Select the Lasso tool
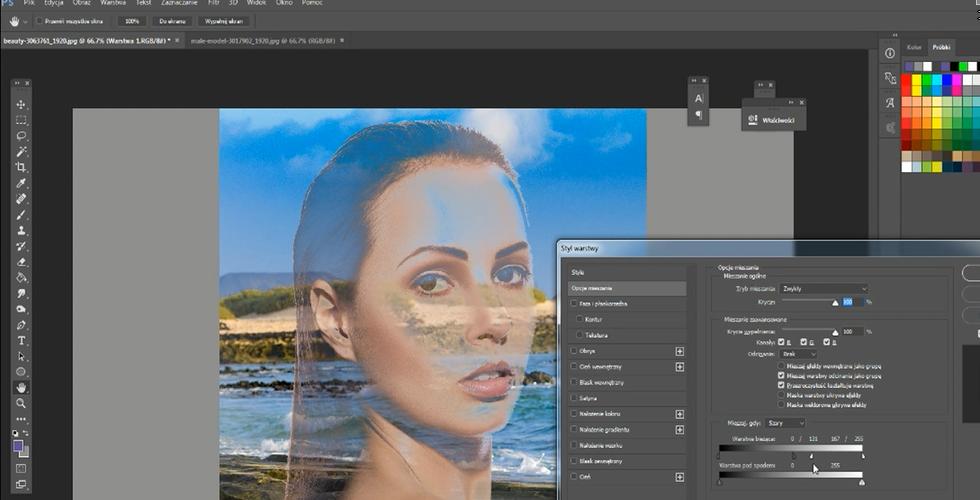The width and height of the screenshot is (980, 500). click(x=21, y=136)
